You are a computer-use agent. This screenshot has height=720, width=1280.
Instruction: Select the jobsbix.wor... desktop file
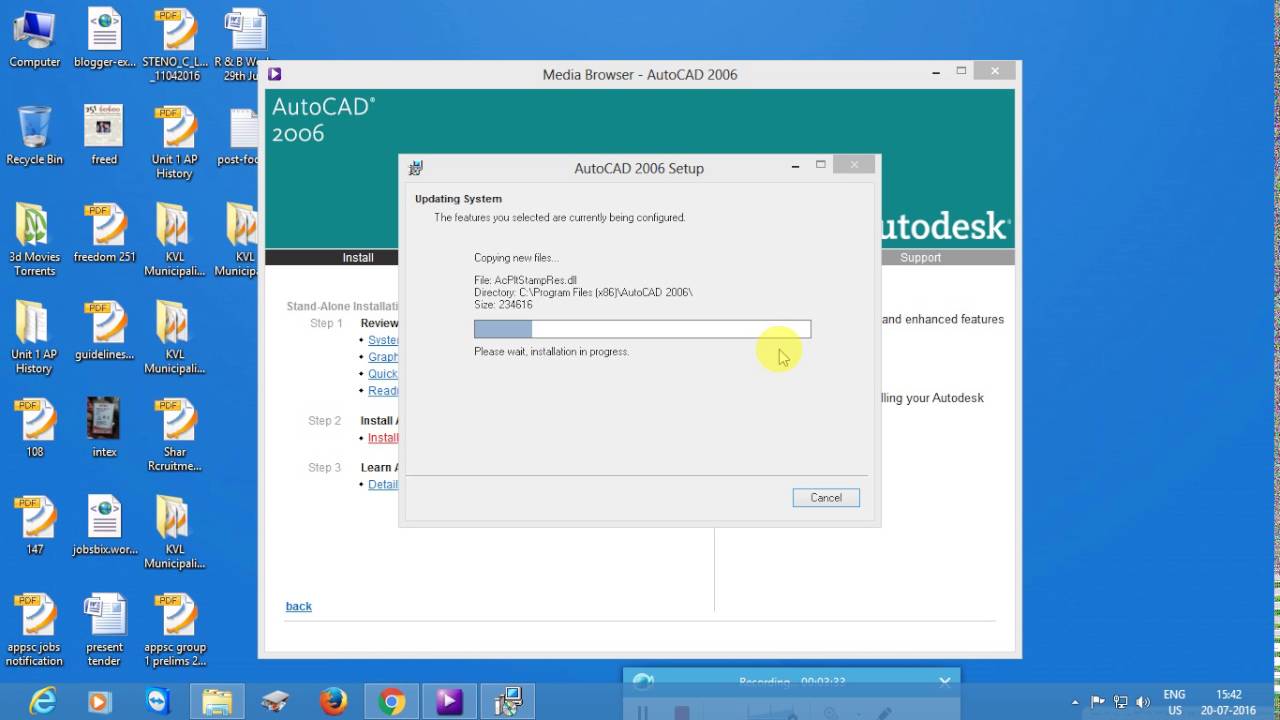coord(104,525)
